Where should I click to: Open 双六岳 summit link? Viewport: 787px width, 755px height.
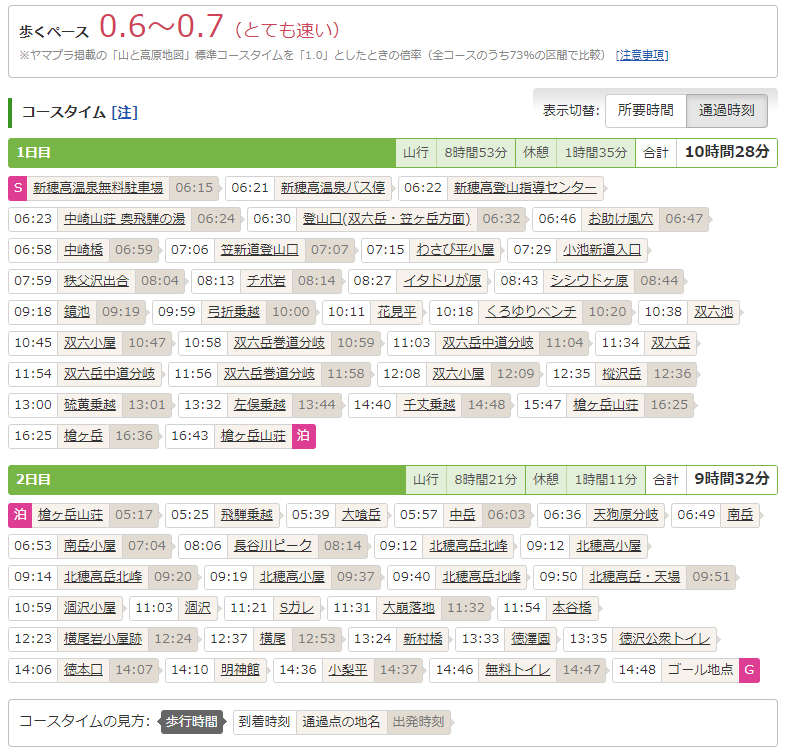(x=670, y=343)
